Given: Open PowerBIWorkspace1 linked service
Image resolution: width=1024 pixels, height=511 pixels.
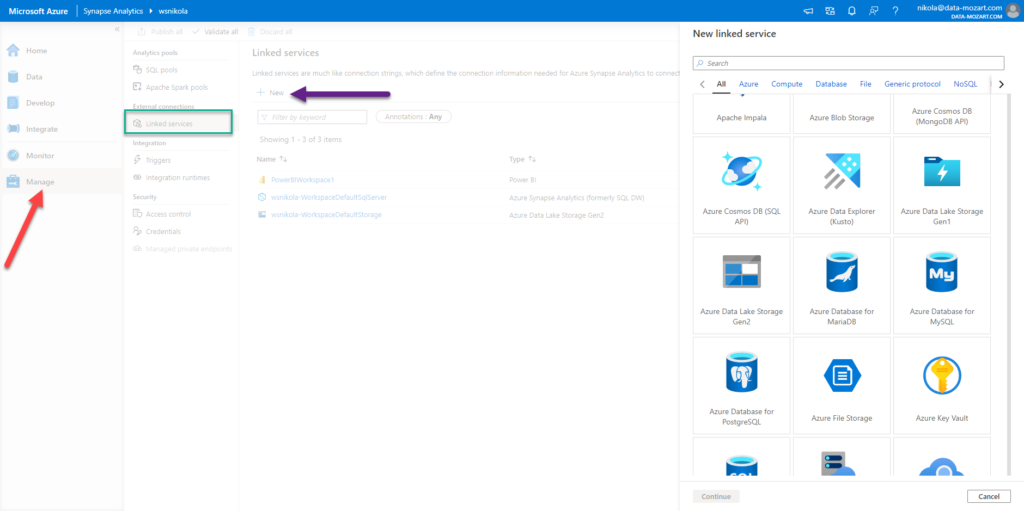Looking at the screenshot, I should (302, 179).
